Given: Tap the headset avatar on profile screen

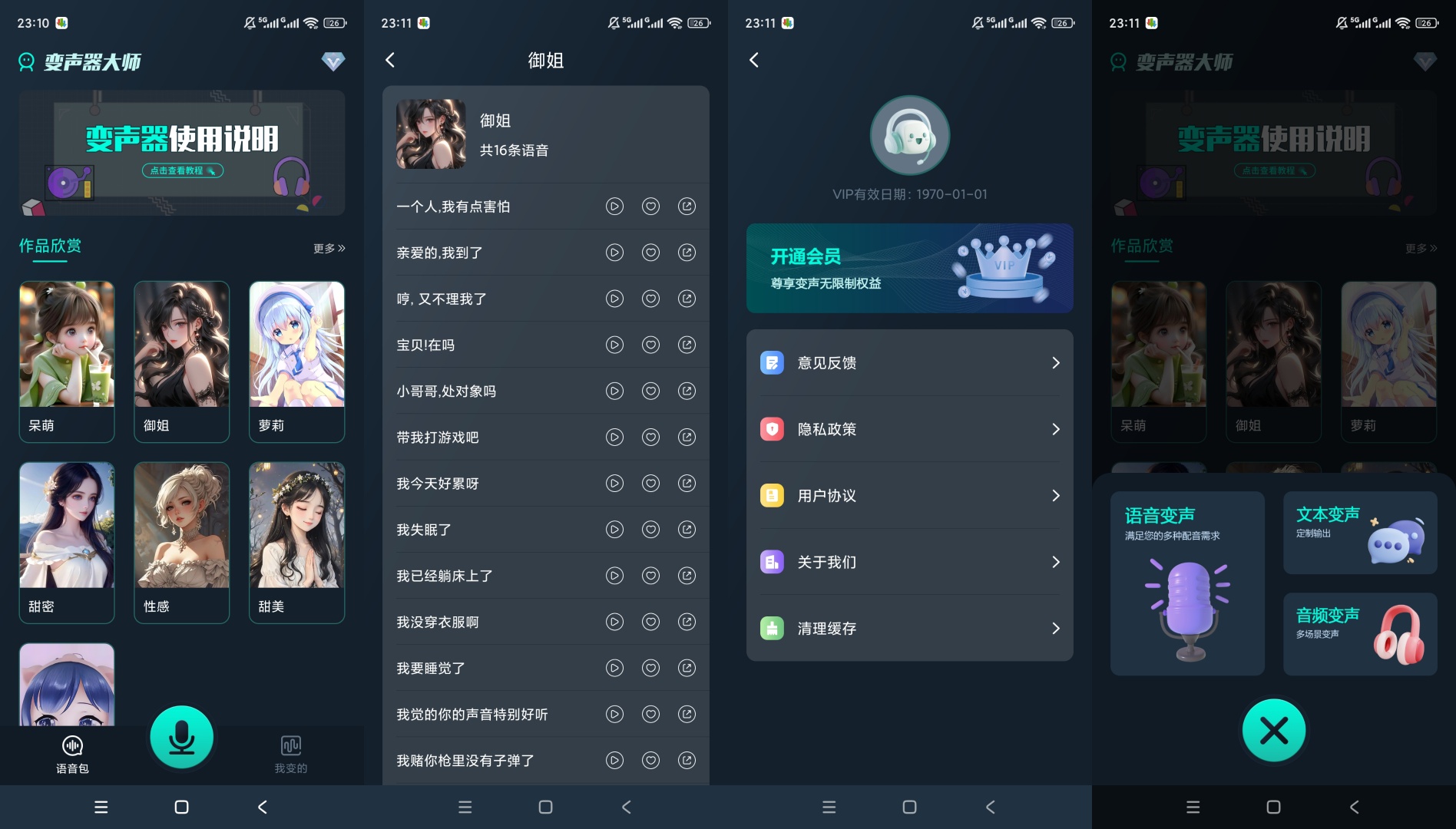Looking at the screenshot, I should click(910, 136).
